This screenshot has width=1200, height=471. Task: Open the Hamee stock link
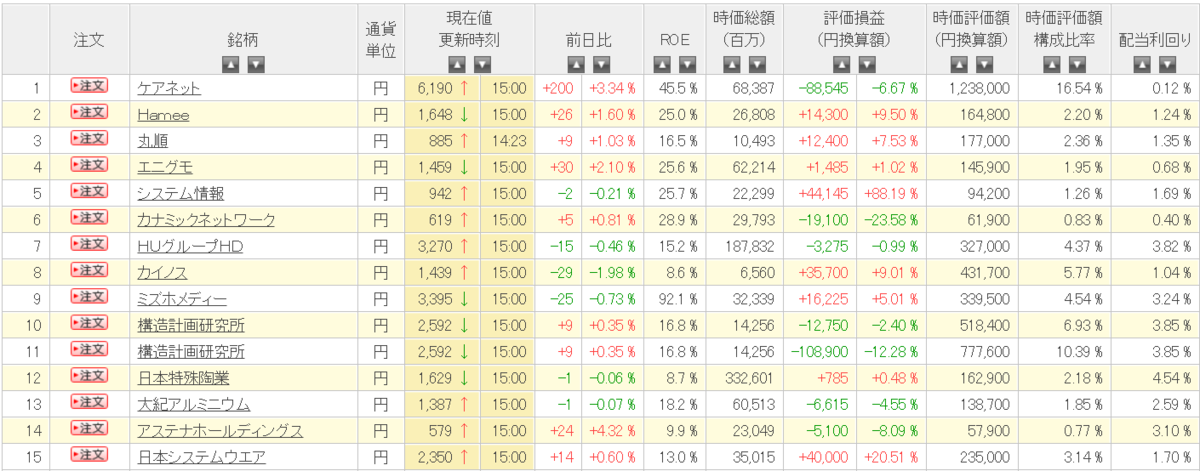[x=163, y=114]
